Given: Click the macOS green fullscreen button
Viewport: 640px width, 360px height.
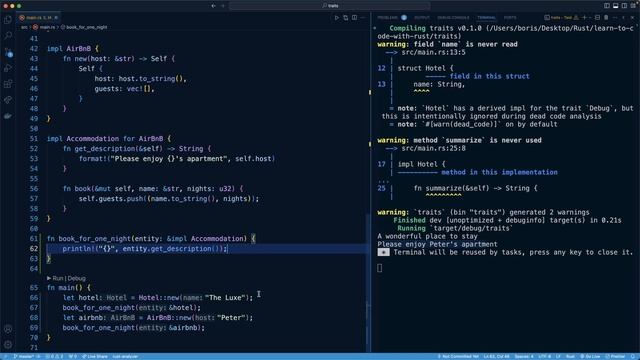Looking at the screenshot, I should (x=19, y=6).
